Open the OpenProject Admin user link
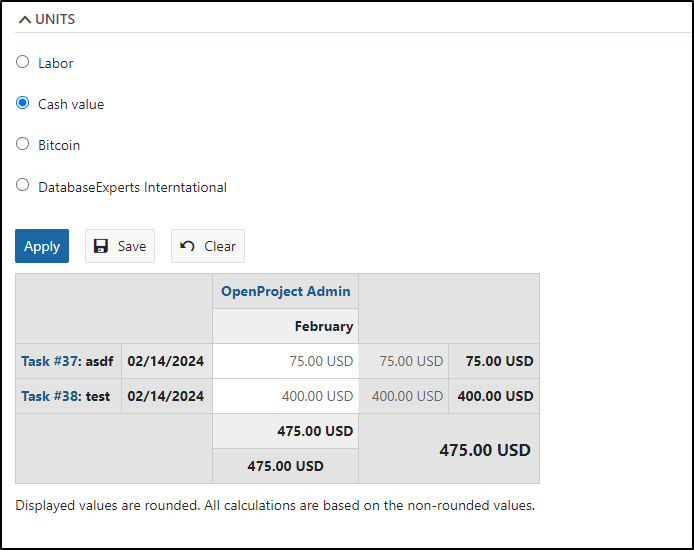Screen dimensions: 694x550 [286, 291]
